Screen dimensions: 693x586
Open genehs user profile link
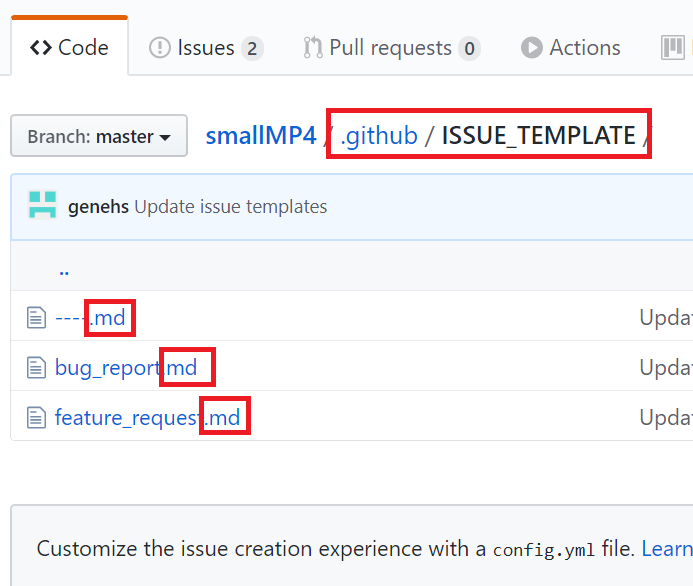pos(98,207)
